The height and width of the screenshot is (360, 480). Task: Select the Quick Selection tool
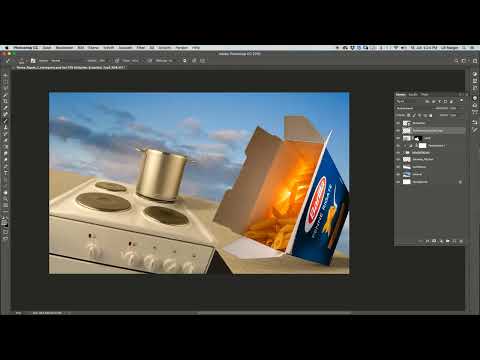coord(5,95)
